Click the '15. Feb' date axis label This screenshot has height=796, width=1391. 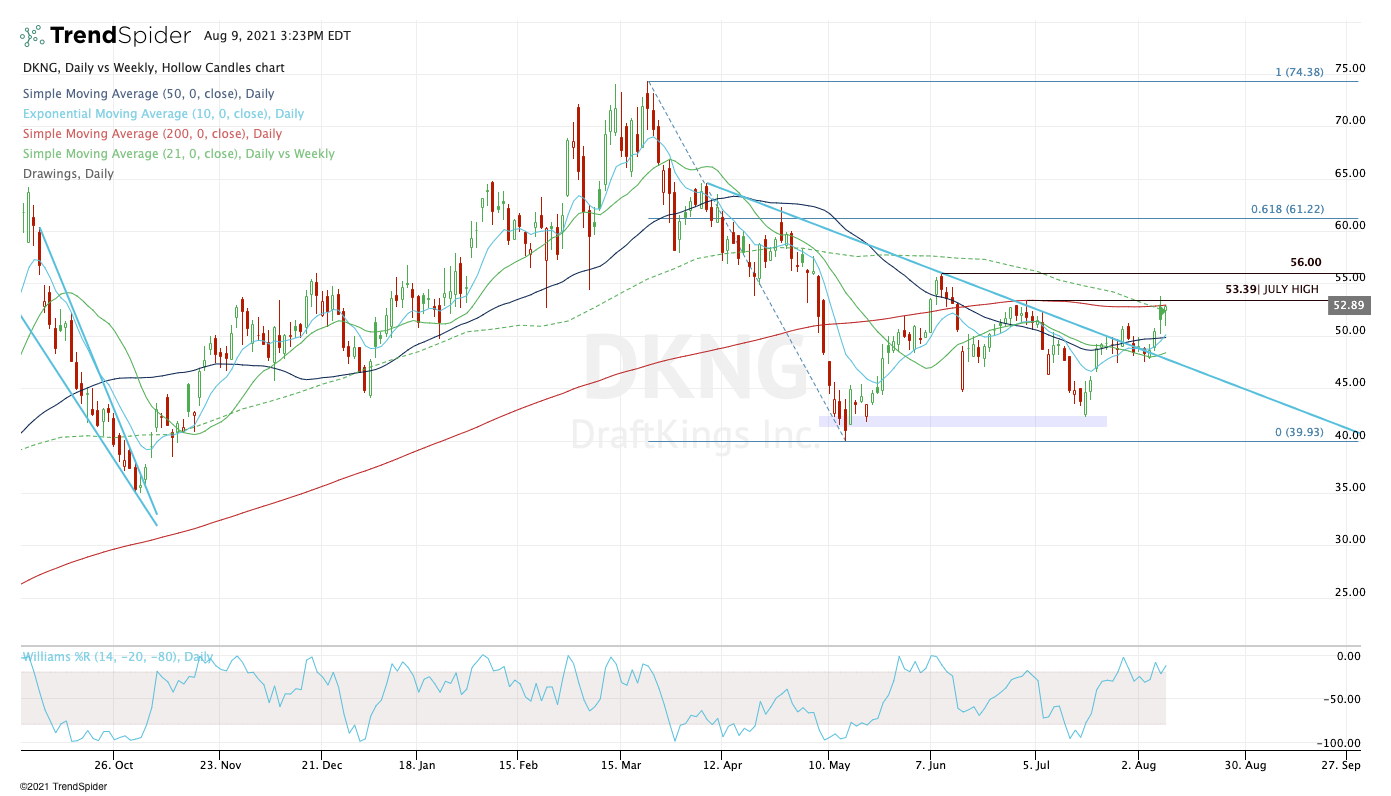[x=517, y=765]
